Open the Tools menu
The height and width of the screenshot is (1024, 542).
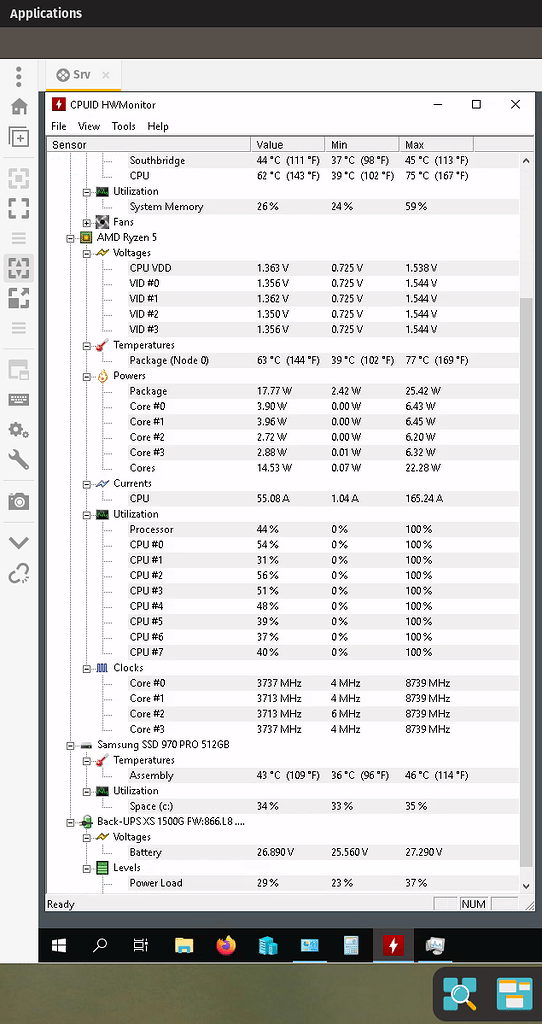pyautogui.click(x=123, y=126)
